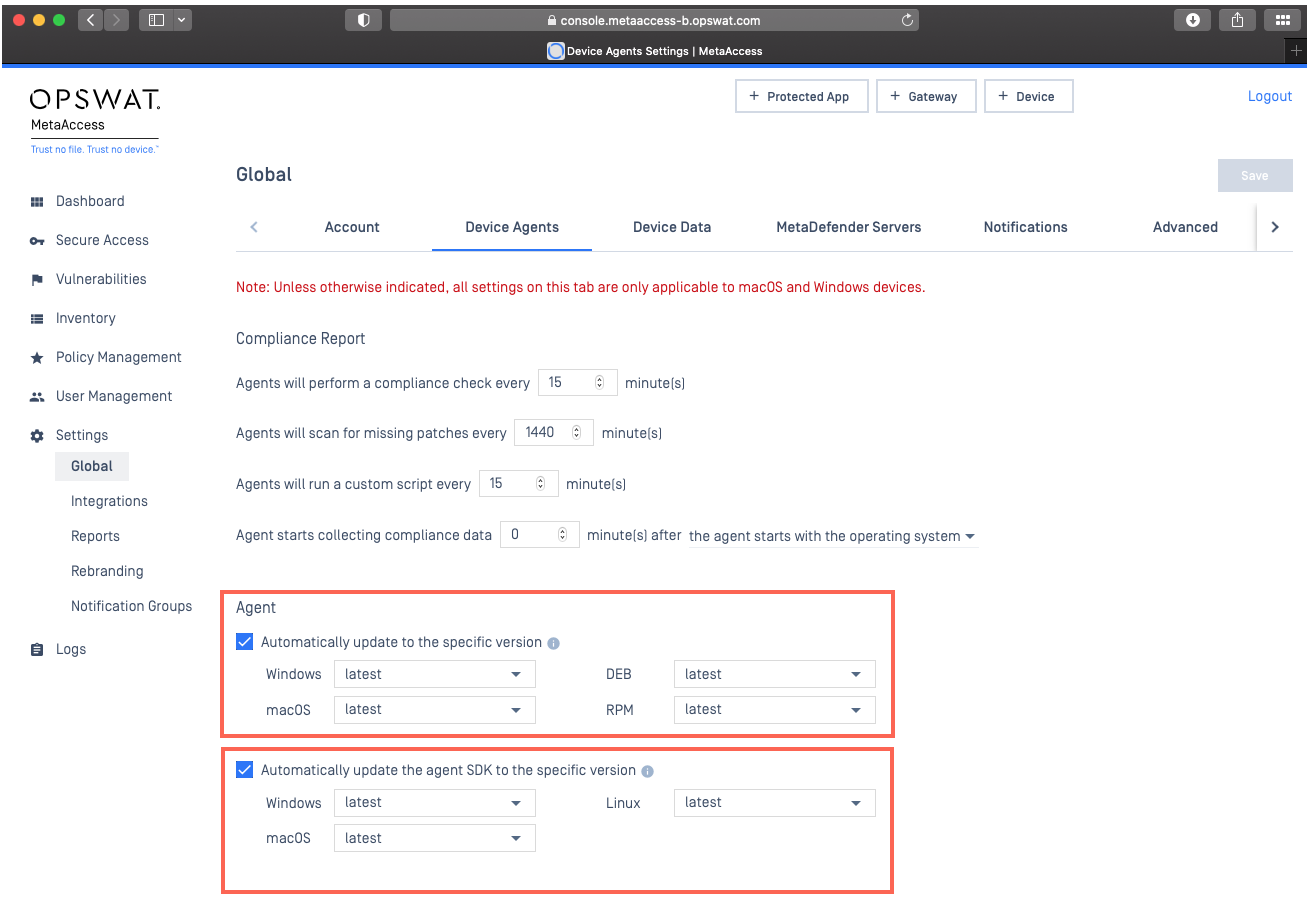
Task: Click the privacy shield icon in toolbar
Action: pyautogui.click(x=364, y=20)
